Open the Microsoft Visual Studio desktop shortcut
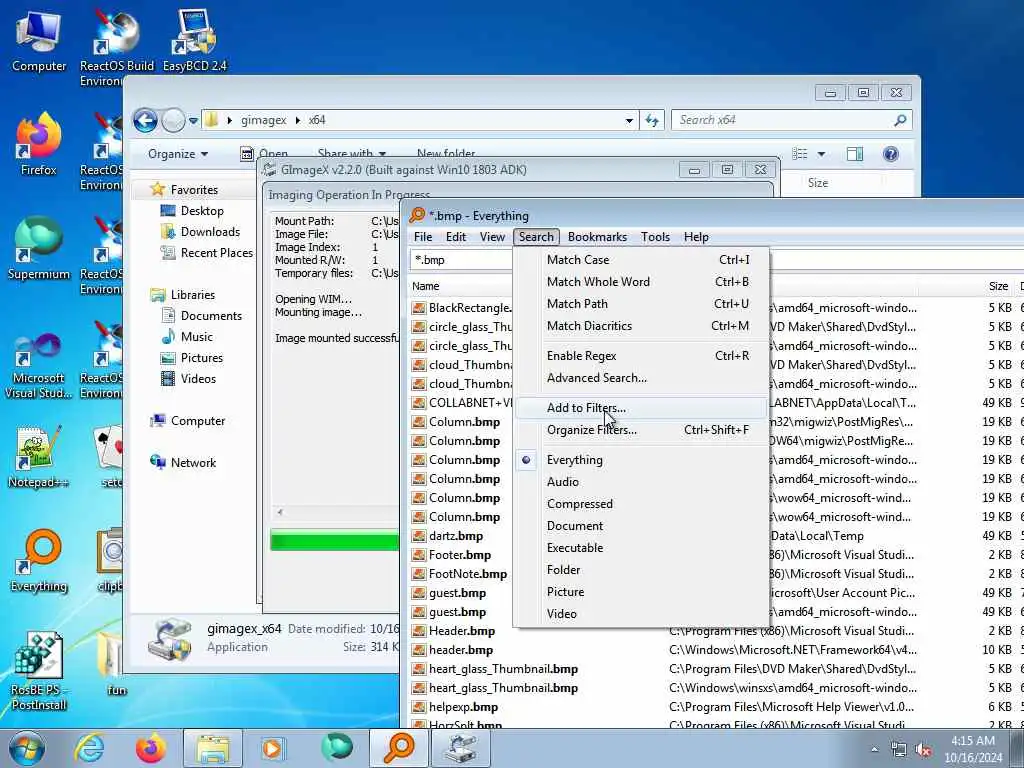 39,366
